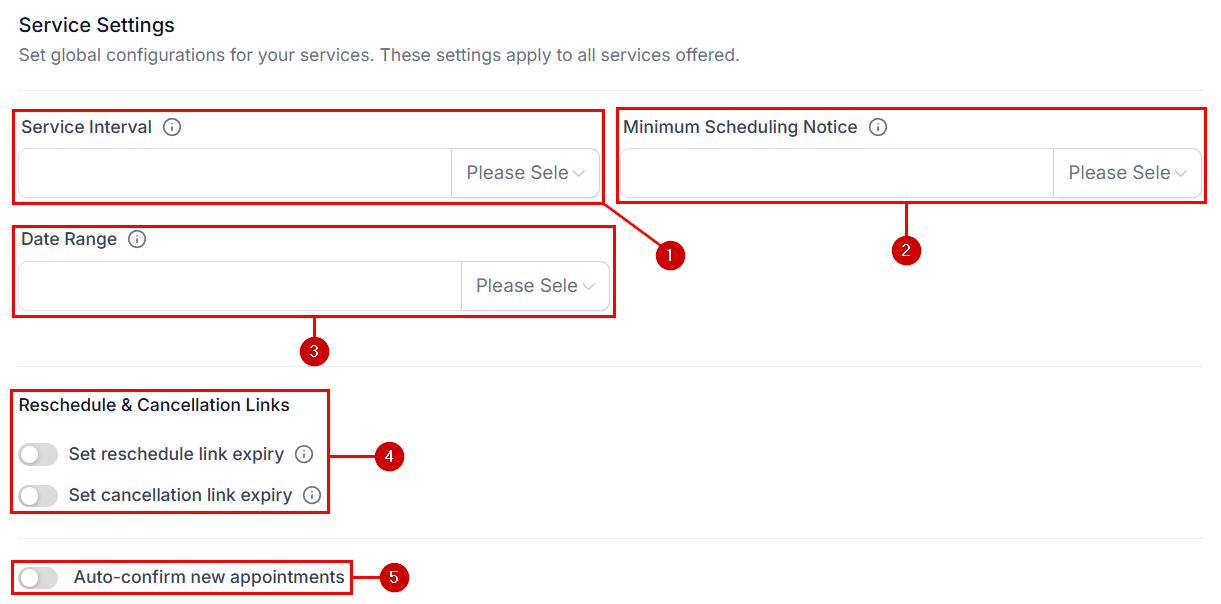1221x604 pixels.
Task: Click inside the Date Range input field
Action: tap(235, 286)
